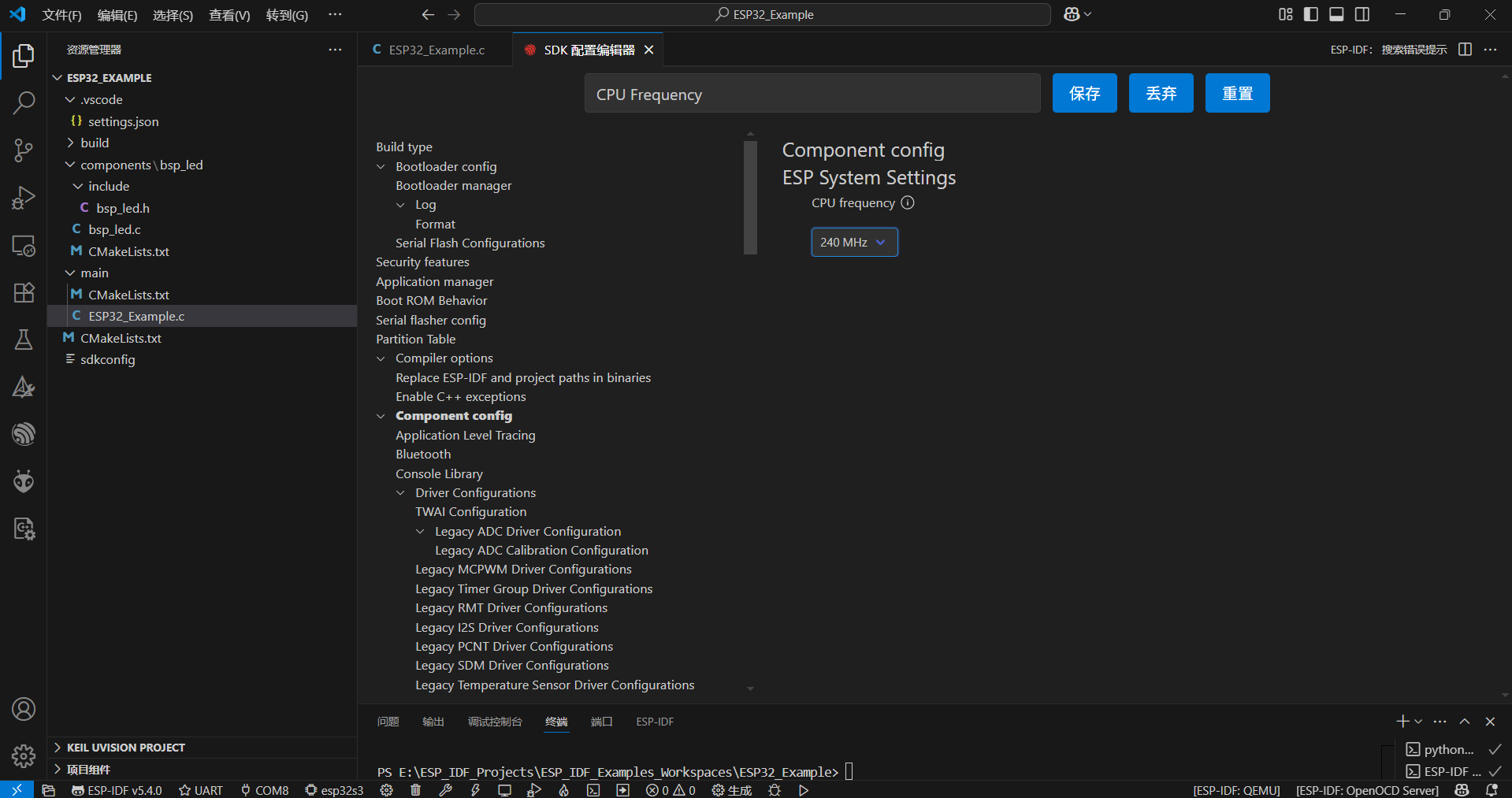This screenshot has width=1512, height=798.
Task: Open the launch profile dropdown beside new terminal
Action: (1418, 722)
